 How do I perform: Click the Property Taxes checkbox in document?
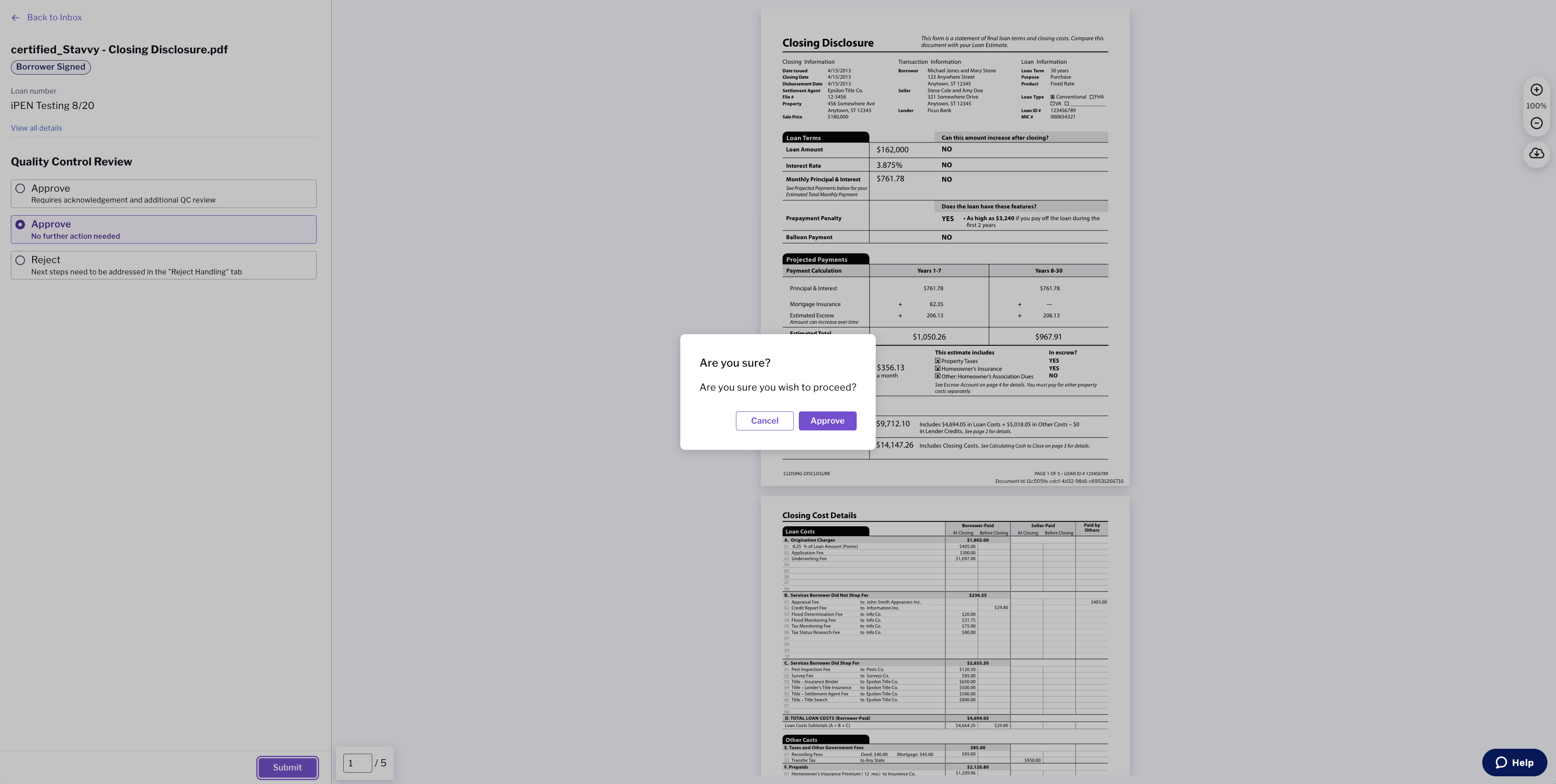click(938, 361)
